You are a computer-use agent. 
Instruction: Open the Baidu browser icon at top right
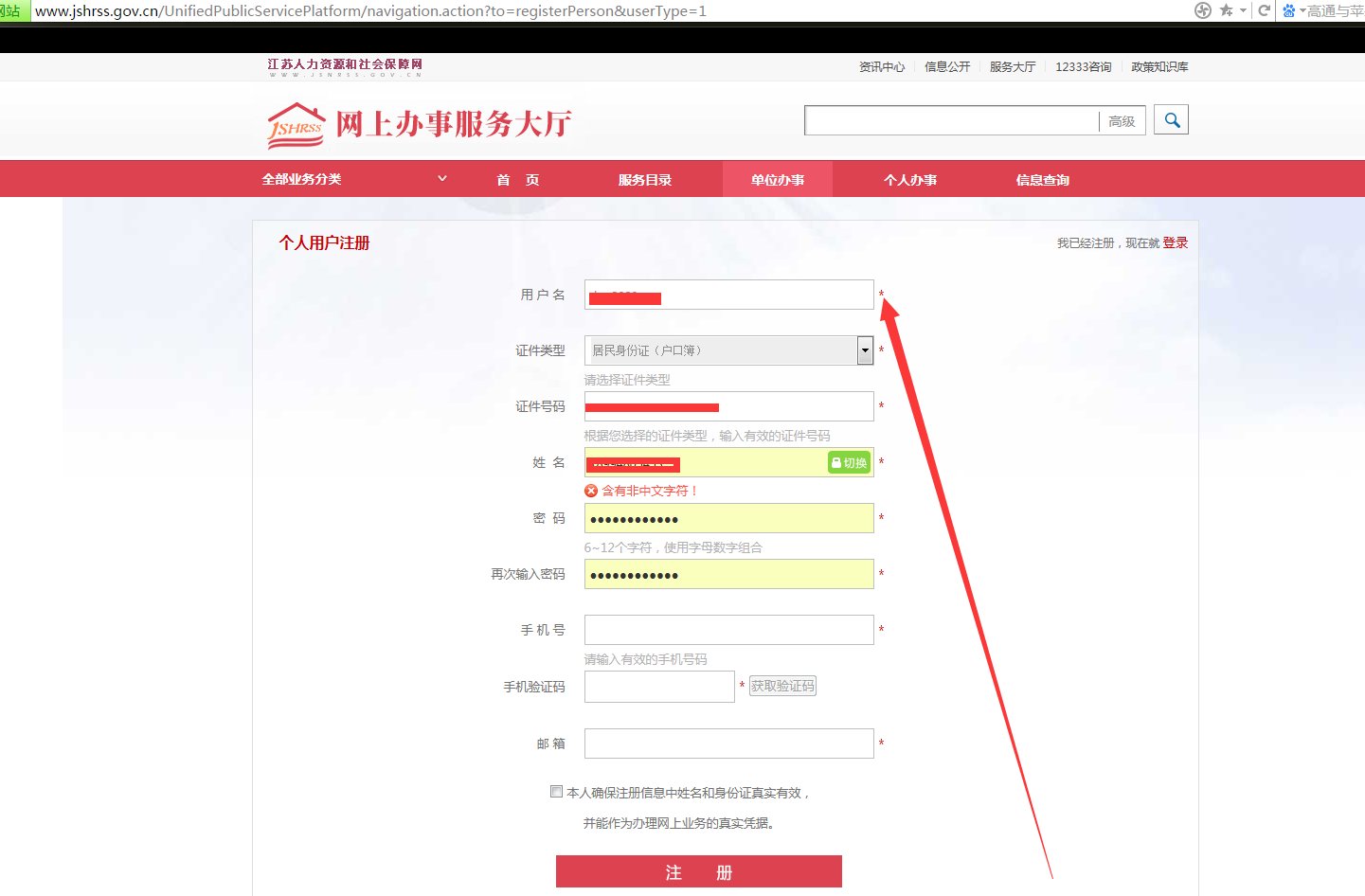click(1288, 10)
